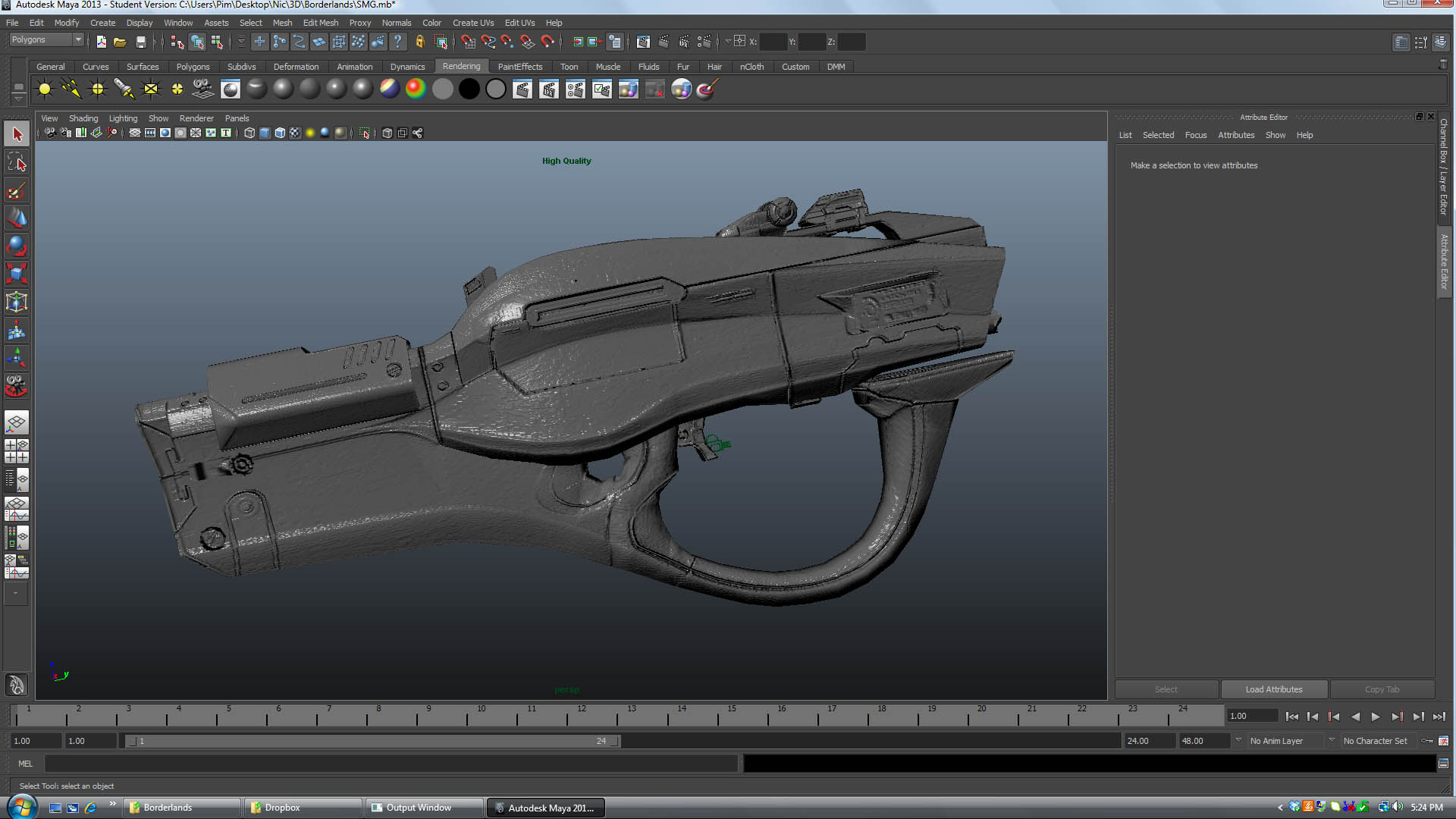The height and width of the screenshot is (819, 1456).
Task: Click the Open Scene folder icon
Action: (120, 42)
